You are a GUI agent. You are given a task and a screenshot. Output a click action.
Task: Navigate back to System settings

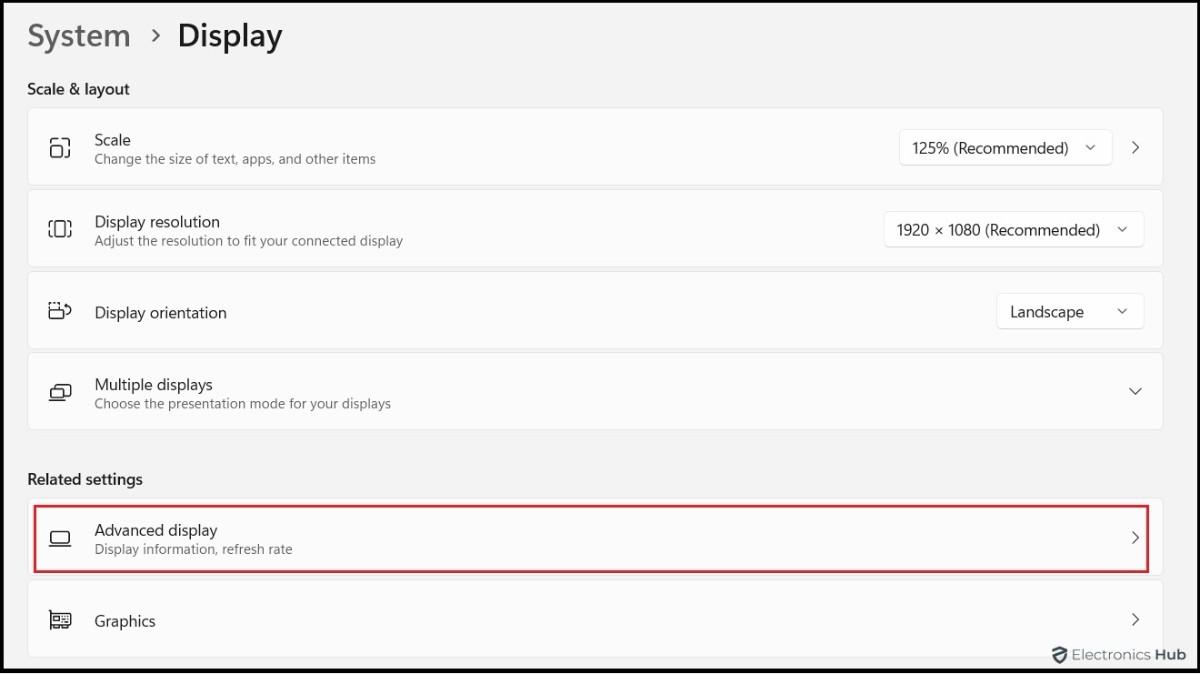click(x=79, y=35)
